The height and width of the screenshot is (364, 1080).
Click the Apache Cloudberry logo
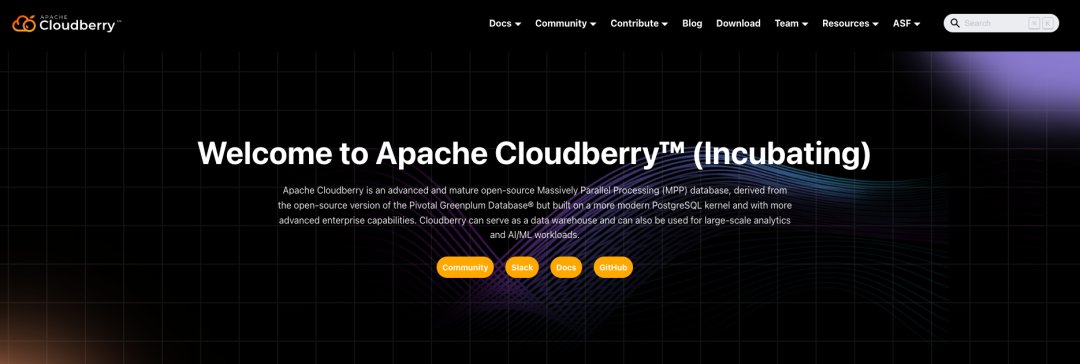pos(67,23)
